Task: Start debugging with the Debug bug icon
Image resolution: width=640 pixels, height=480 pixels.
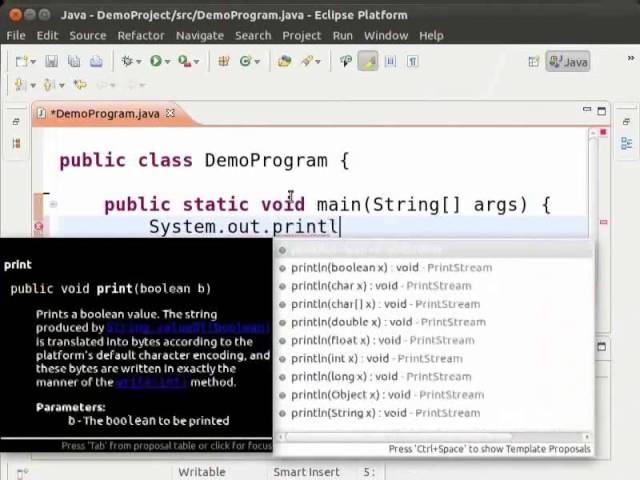Action: (x=127, y=61)
